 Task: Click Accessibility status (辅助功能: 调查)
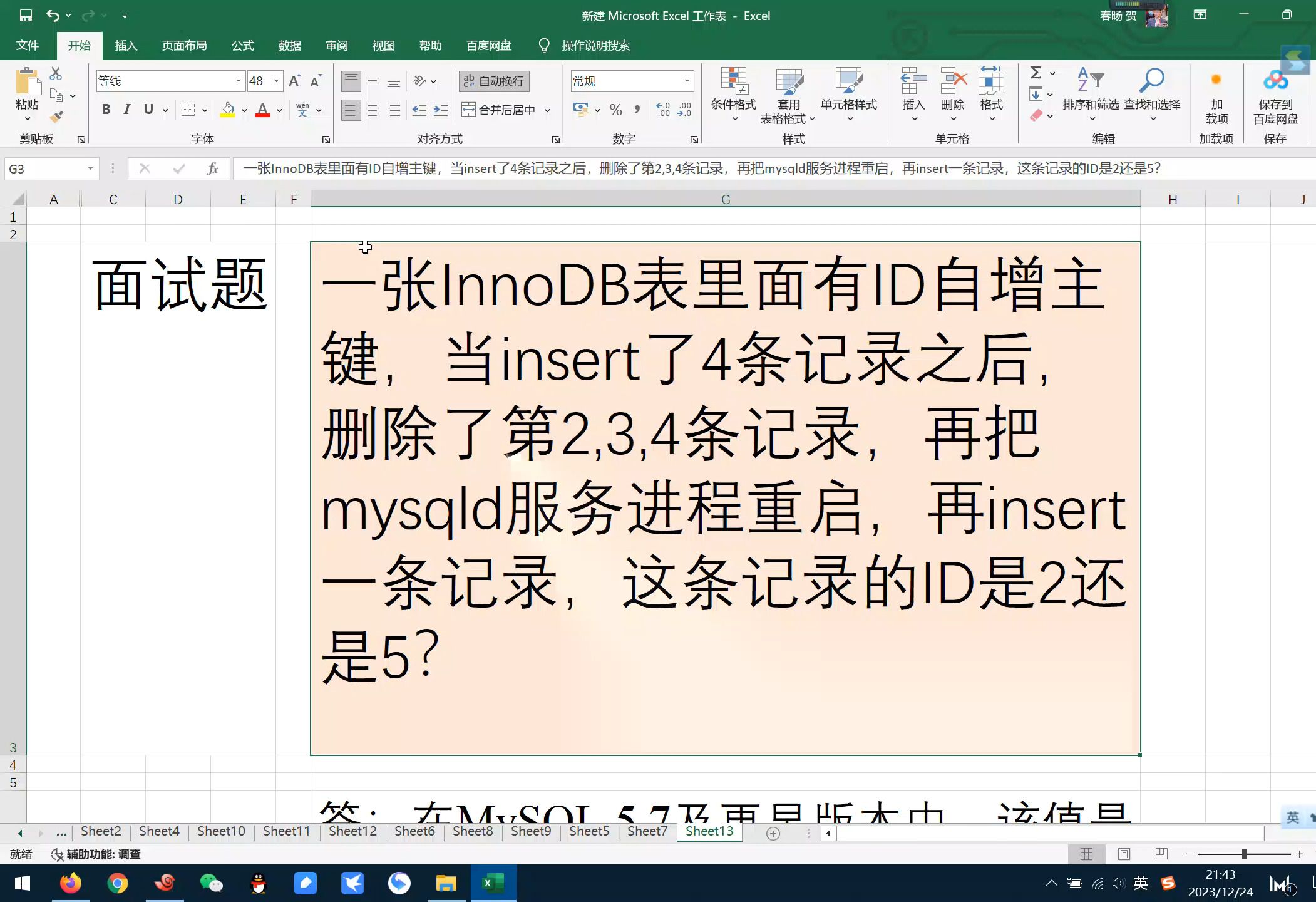[96, 854]
